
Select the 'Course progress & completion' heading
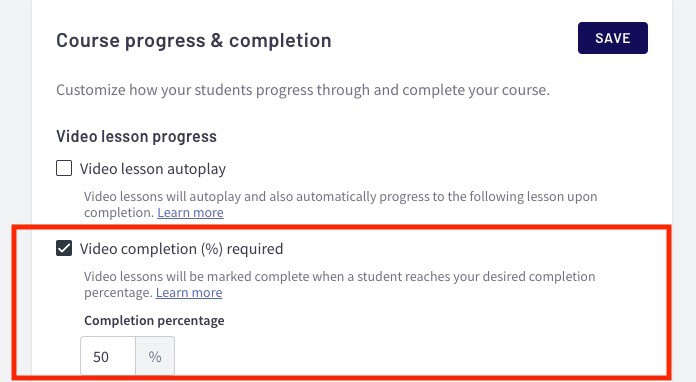tap(194, 40)
